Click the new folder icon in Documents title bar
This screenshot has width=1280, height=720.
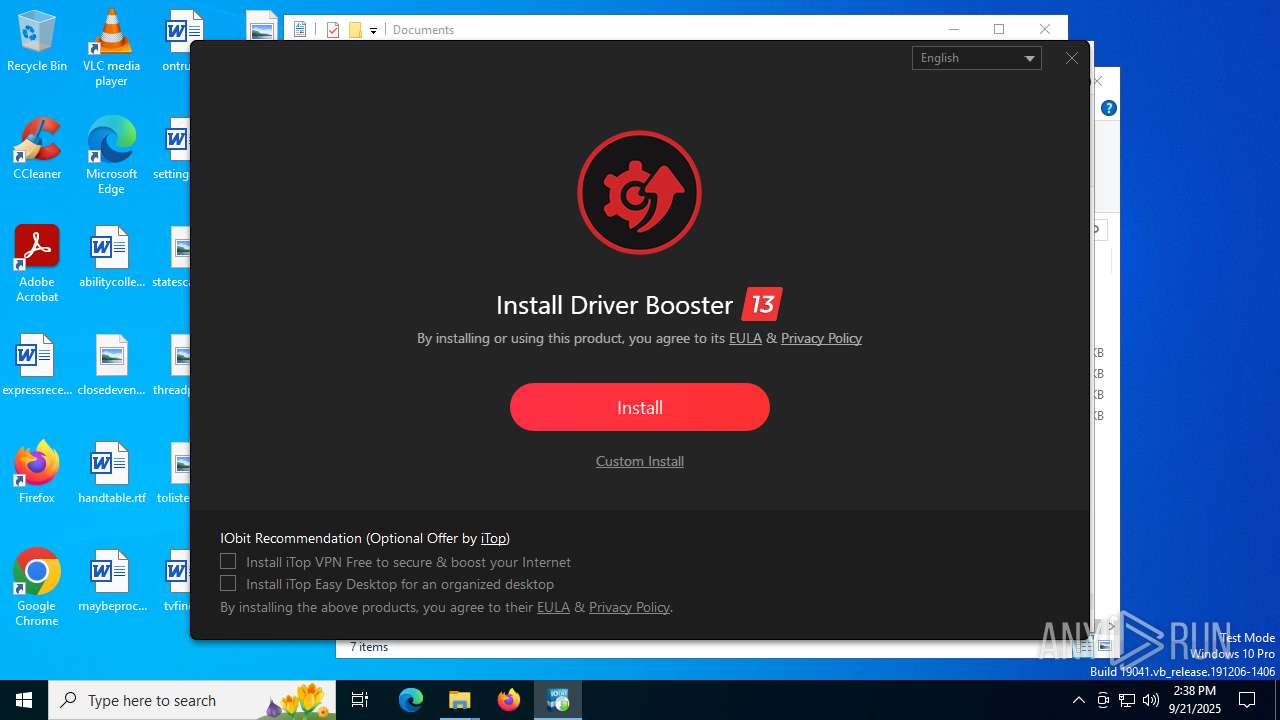(x=355, y=30)
